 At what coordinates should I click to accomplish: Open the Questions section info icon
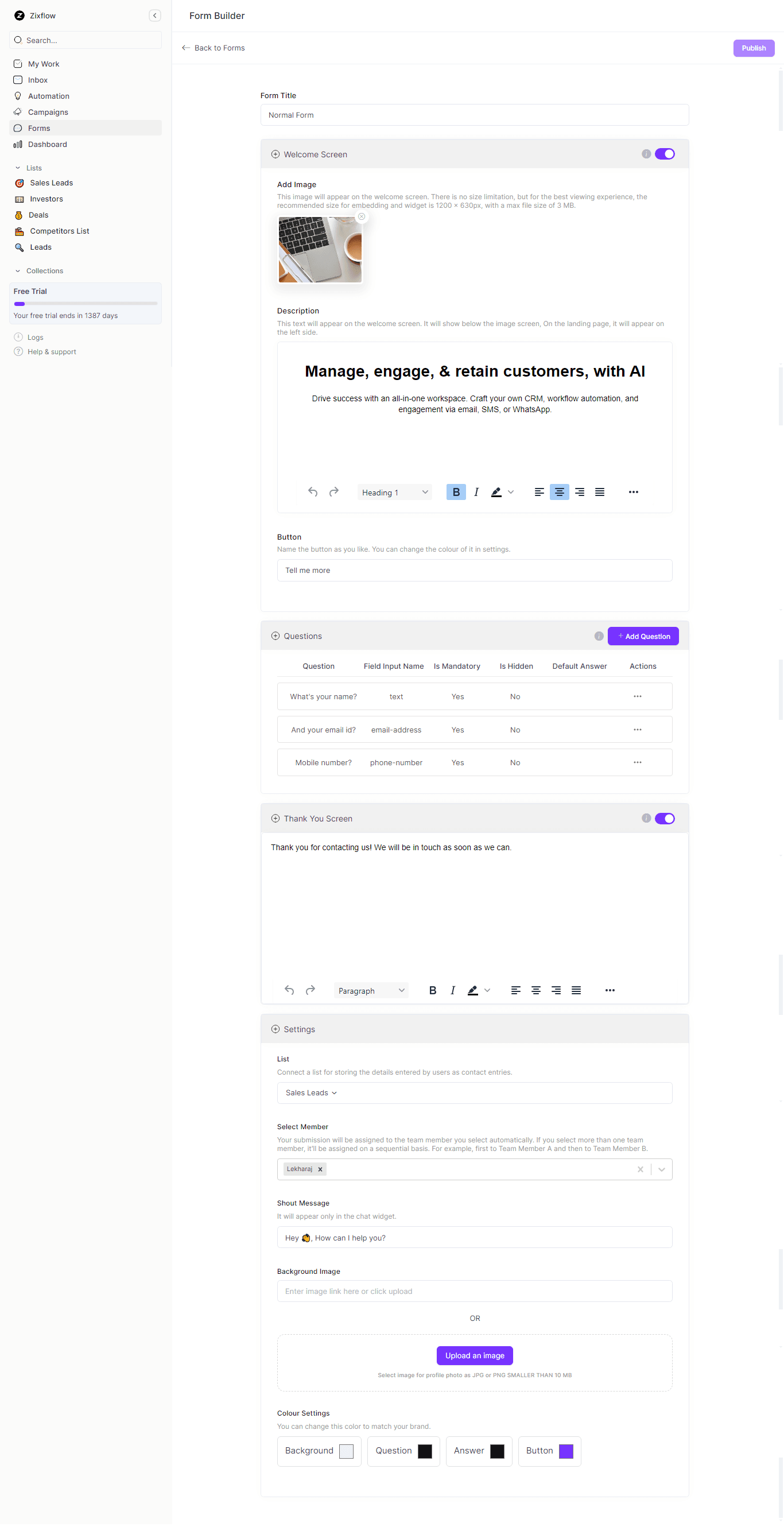point(599,636)
